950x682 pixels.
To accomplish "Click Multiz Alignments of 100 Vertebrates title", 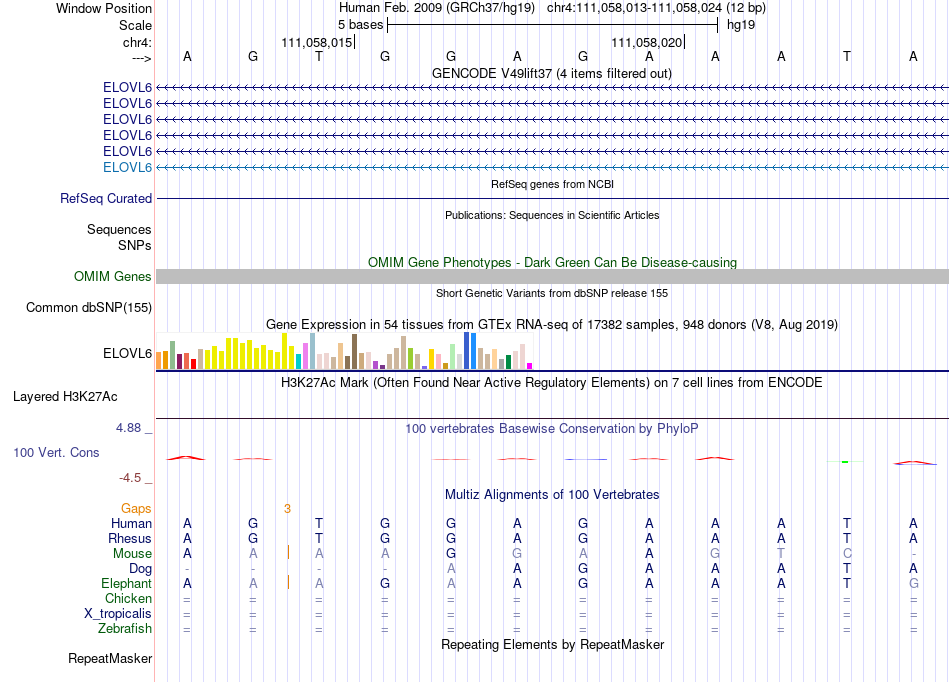I will [x=552, y=495].
